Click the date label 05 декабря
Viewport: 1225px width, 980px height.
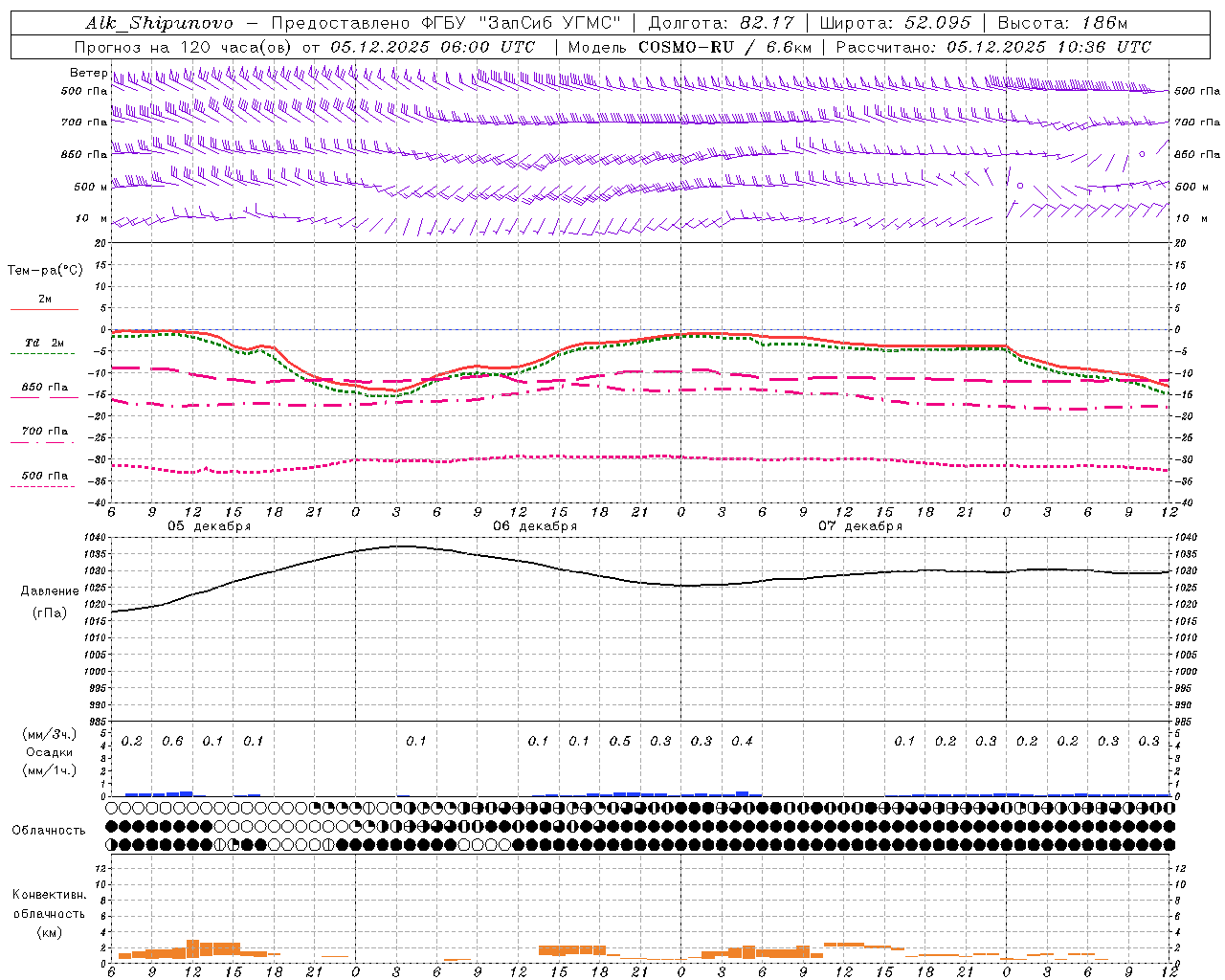tap(210, 526)
